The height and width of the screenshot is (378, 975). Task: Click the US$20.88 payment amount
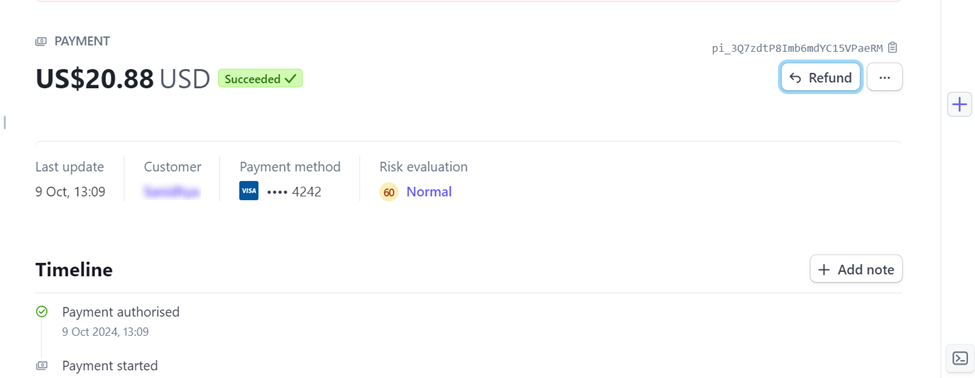pos(95,79)
